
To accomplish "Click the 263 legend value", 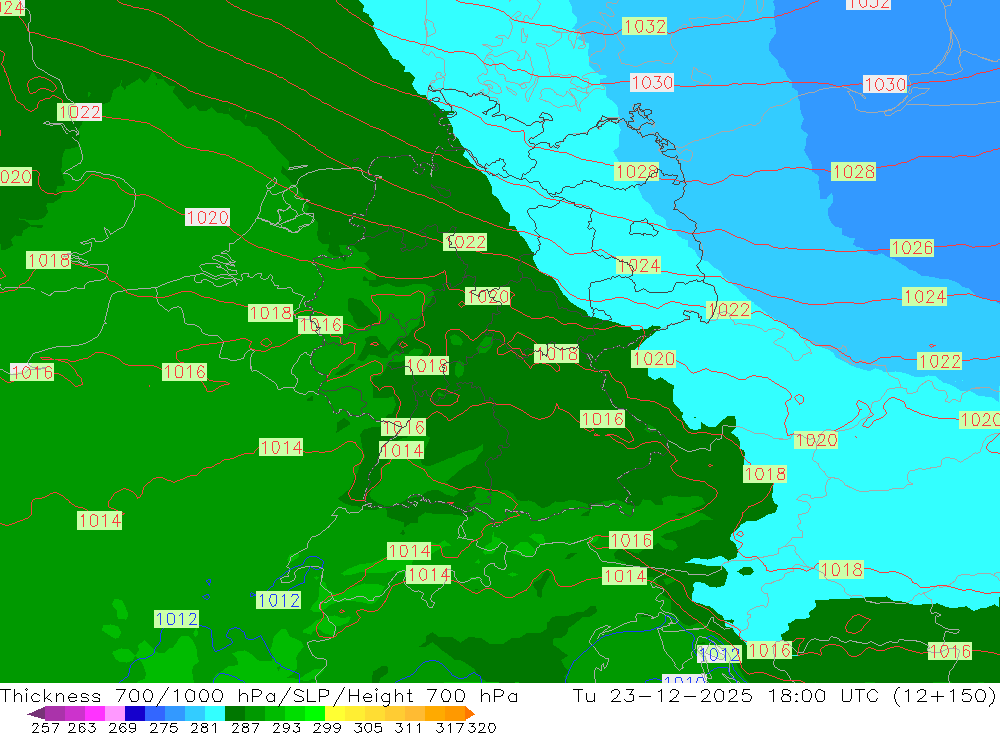I will tap(82, 727).
